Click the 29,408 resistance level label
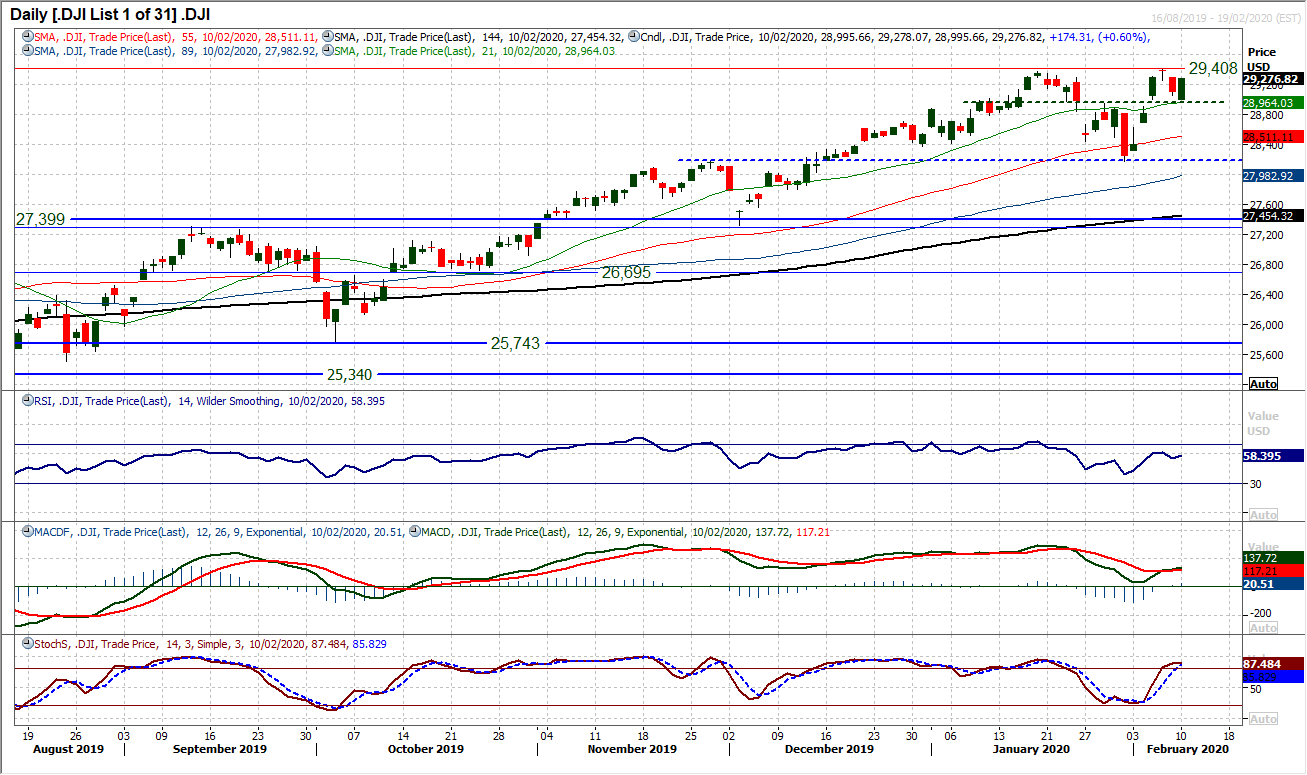Image resolution: width=1307 pixels, height=775 pixels. coord(1214,68)
